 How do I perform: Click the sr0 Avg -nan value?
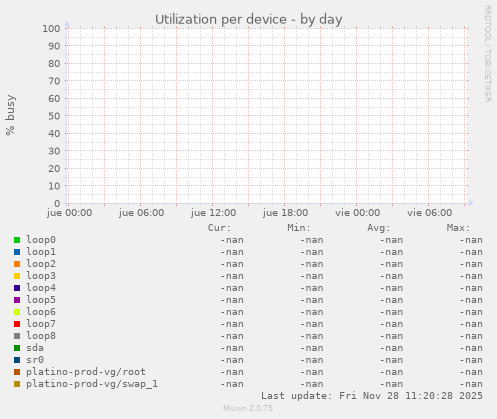pos(391,360)
